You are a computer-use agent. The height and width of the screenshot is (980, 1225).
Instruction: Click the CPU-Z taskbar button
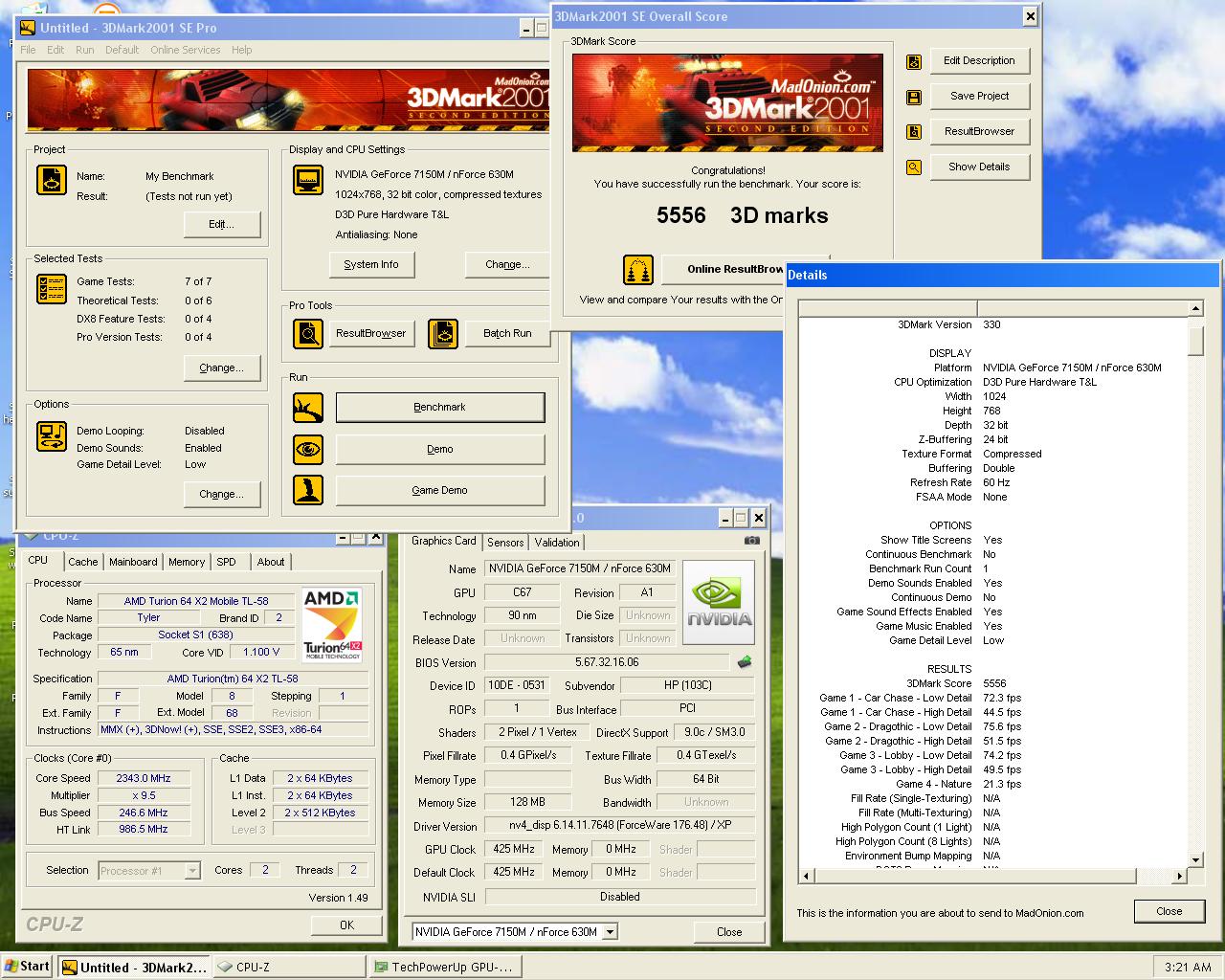289,968
